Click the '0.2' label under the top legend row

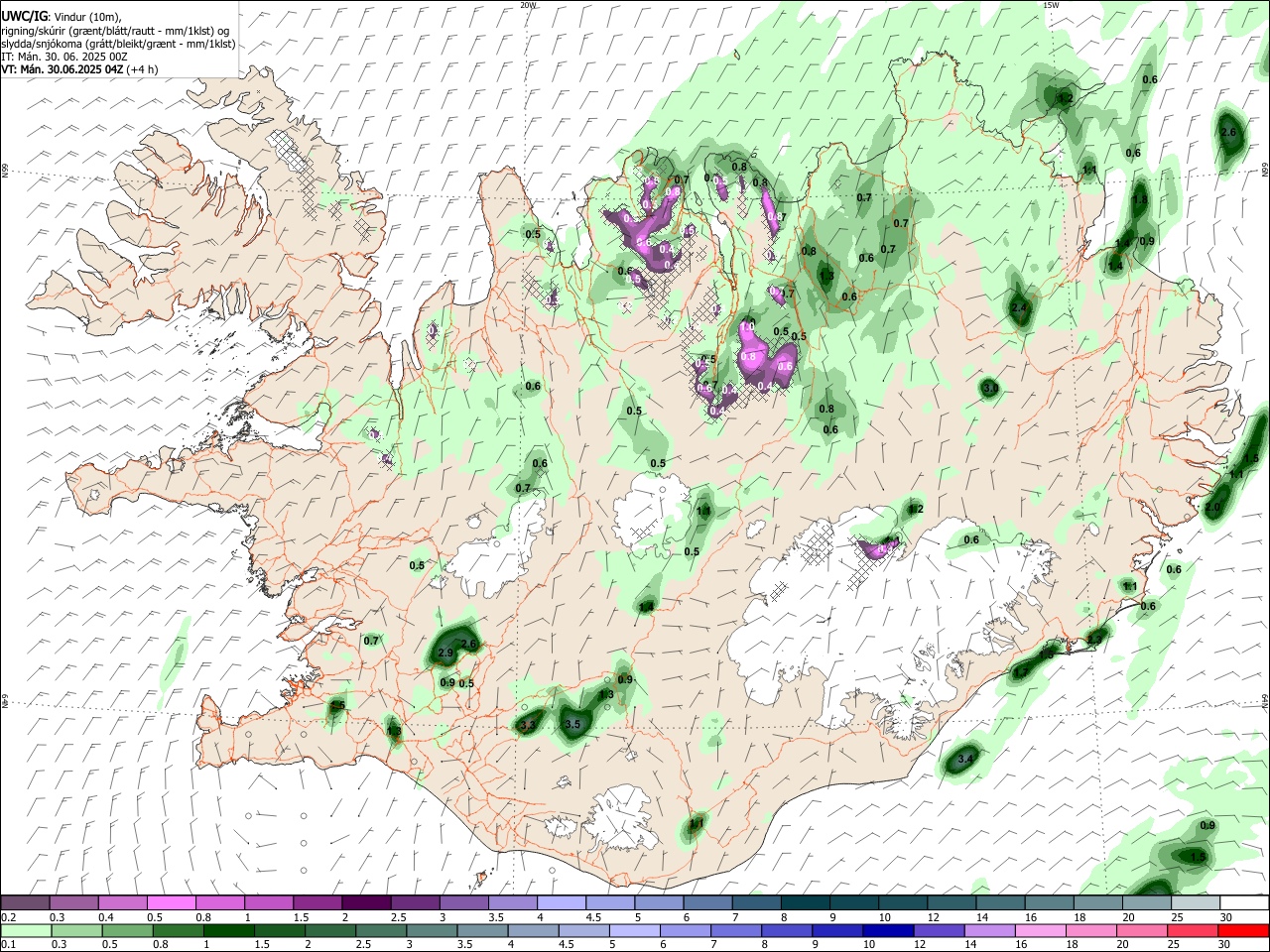point(8,917)
